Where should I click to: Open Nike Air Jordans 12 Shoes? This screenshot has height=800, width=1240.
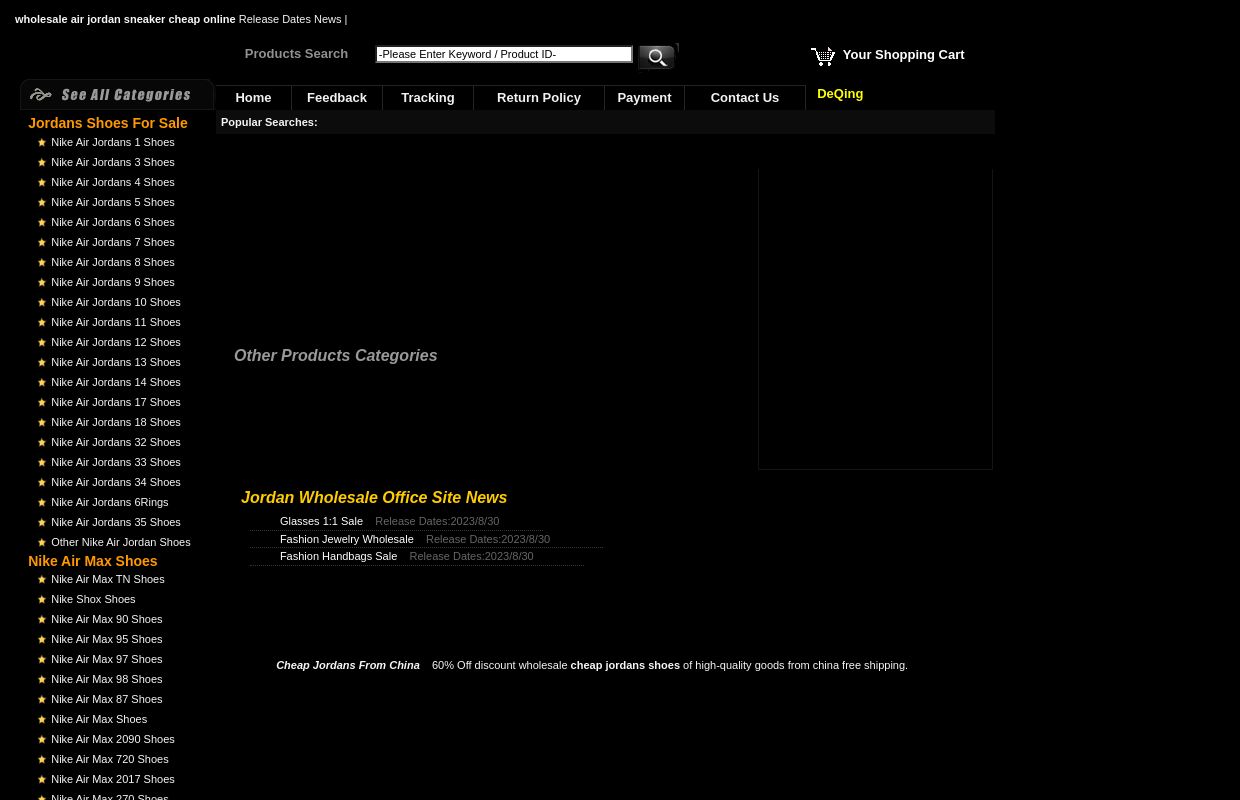click(x=116, y=342)
